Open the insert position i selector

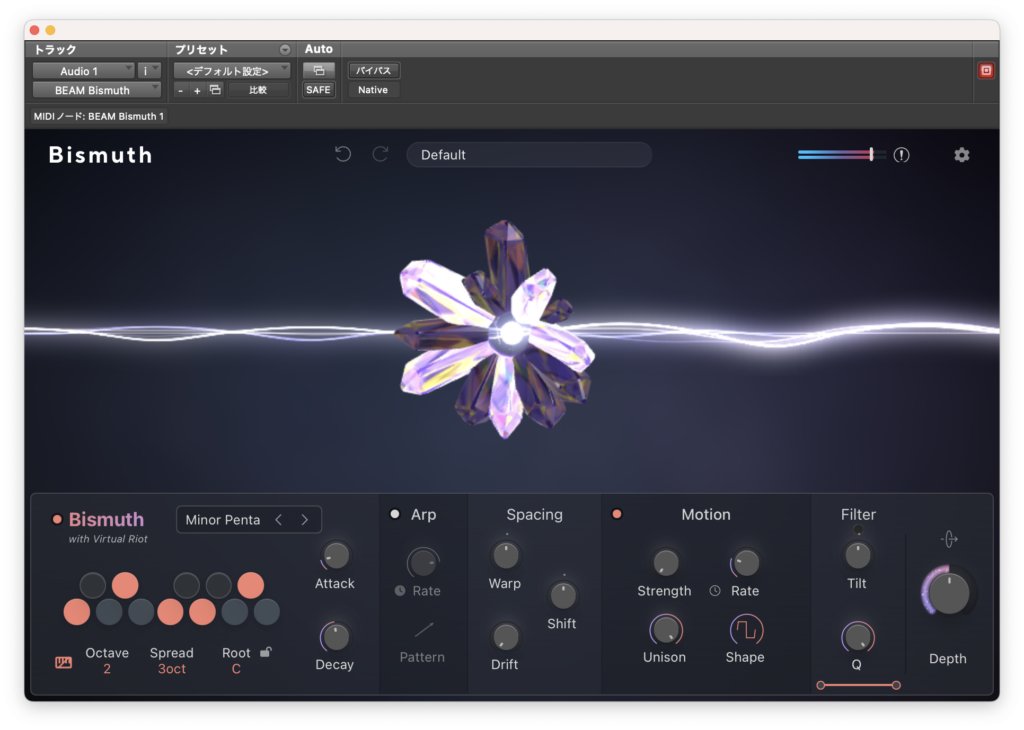(150, 71)
